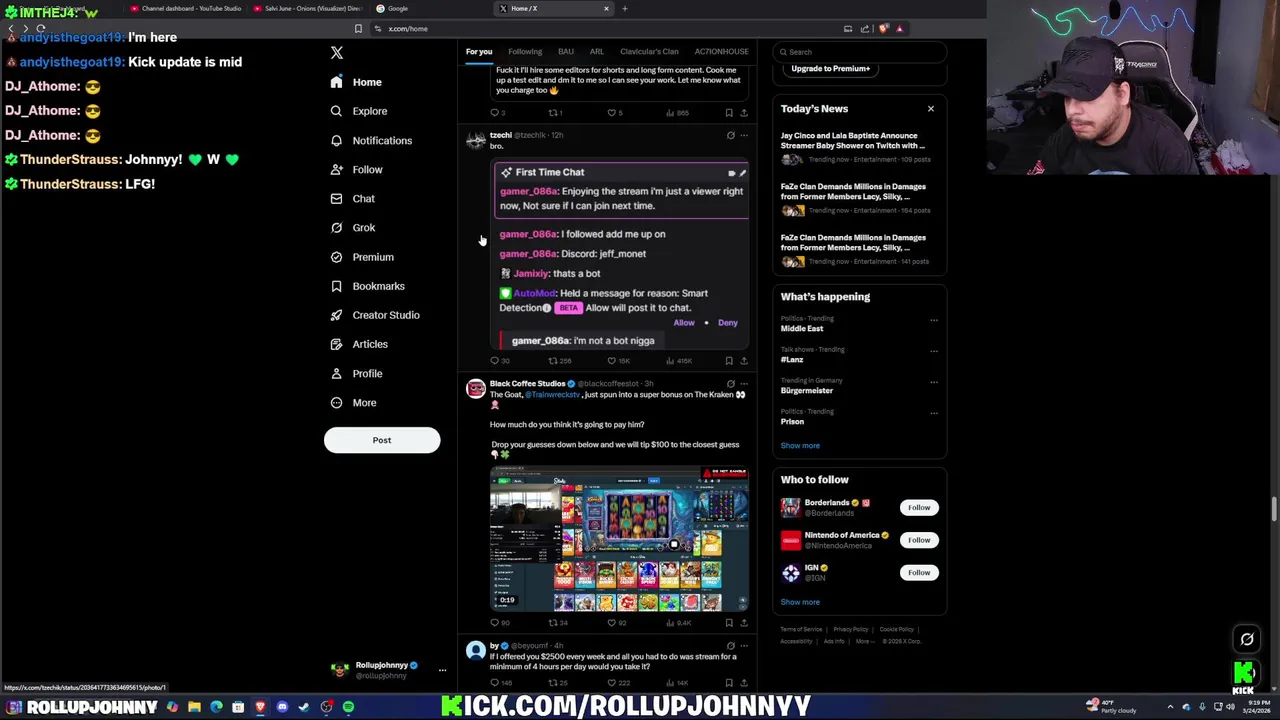The height and width of the screenshot is (720, 1280).
Task: Click Grok icon on tzechi's post
Action: pyautogui.click(x=731, y=135)
